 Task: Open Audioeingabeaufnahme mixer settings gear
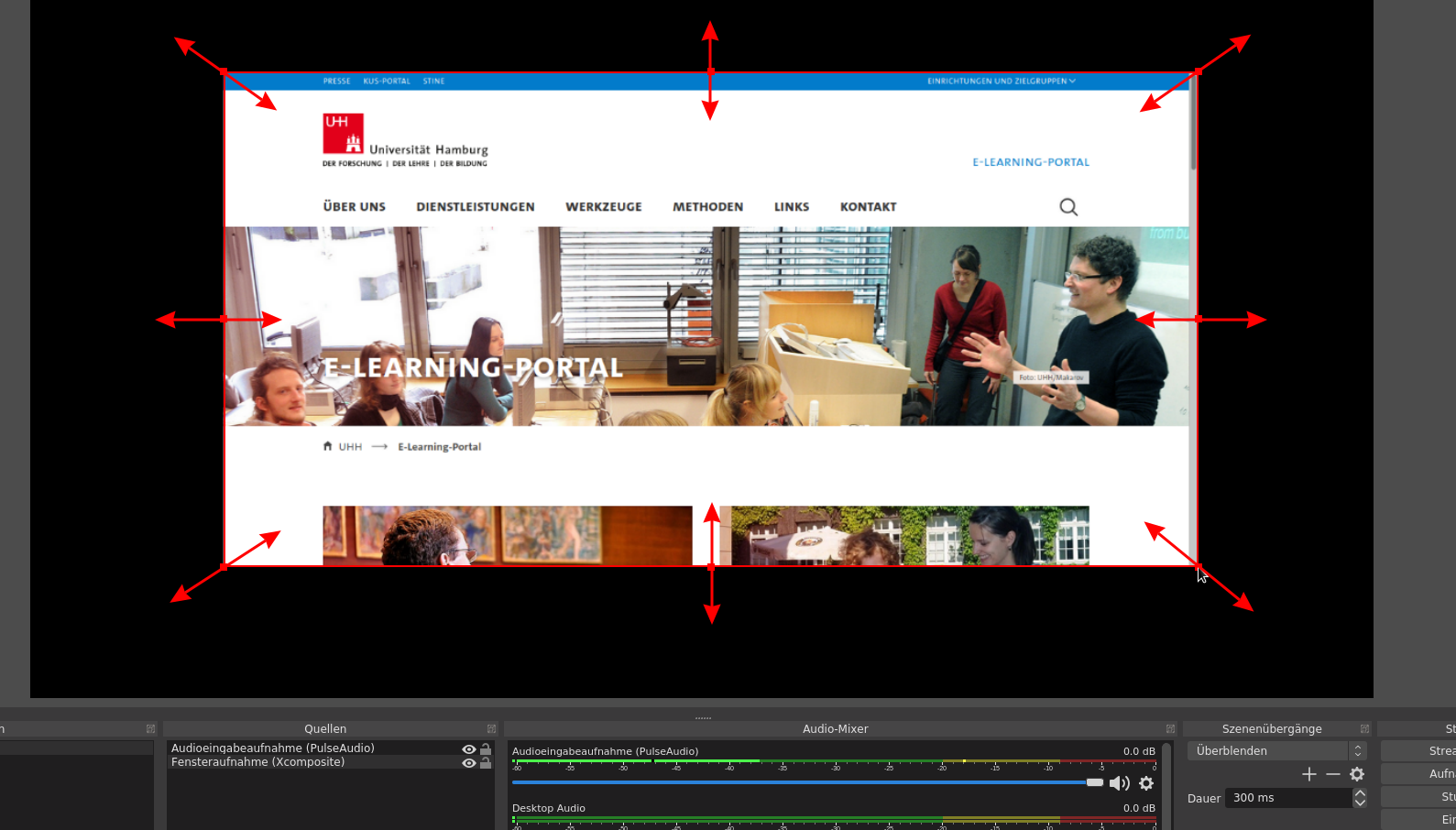(x=1146, y=783)
